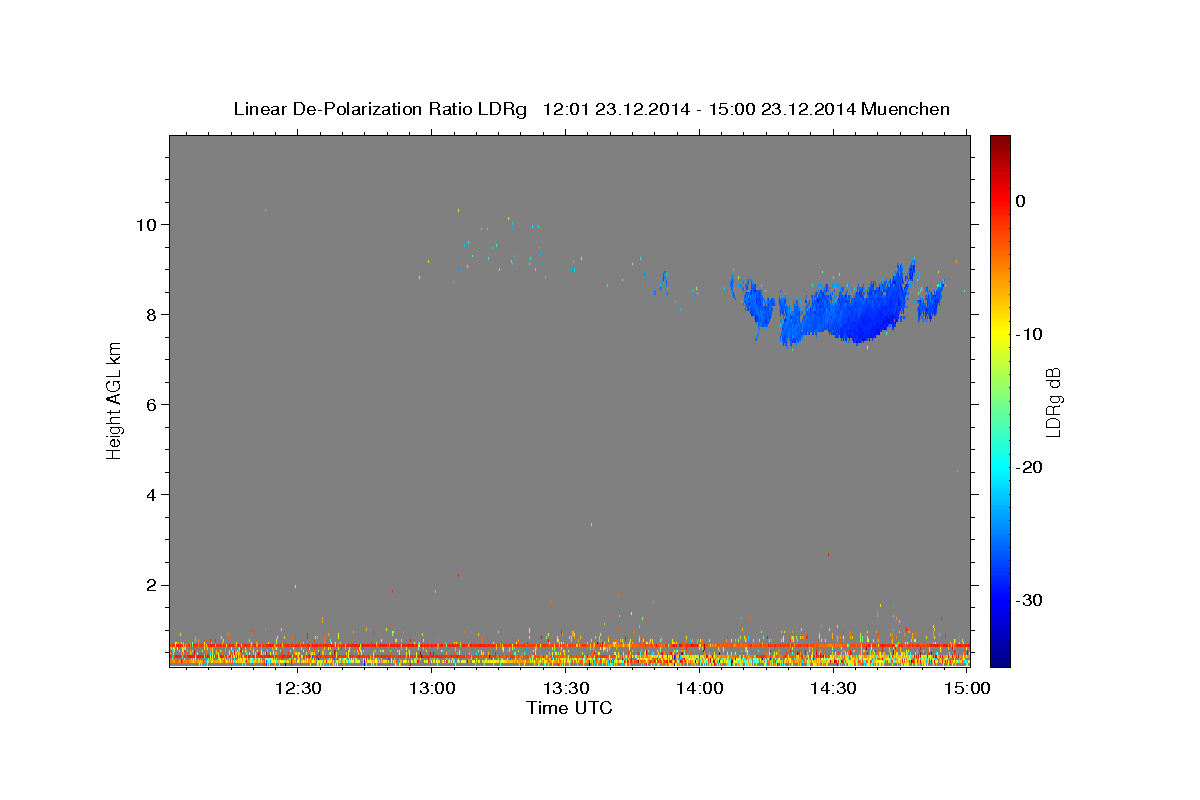Click the height tick label 8
The width and height of the screenshot is (1200, 800).
click(150, 314)
